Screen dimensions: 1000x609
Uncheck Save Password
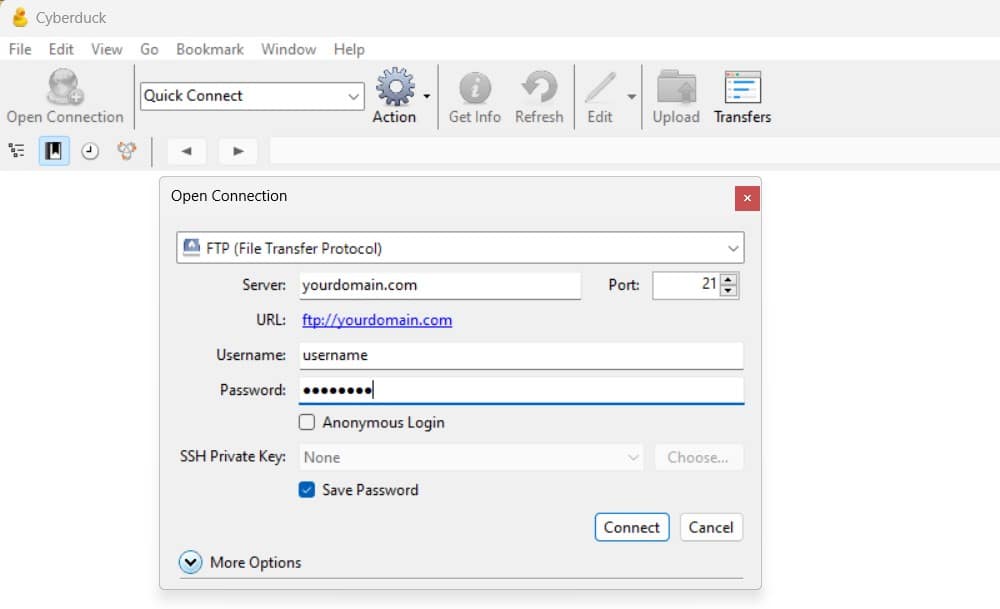[306, 490]
